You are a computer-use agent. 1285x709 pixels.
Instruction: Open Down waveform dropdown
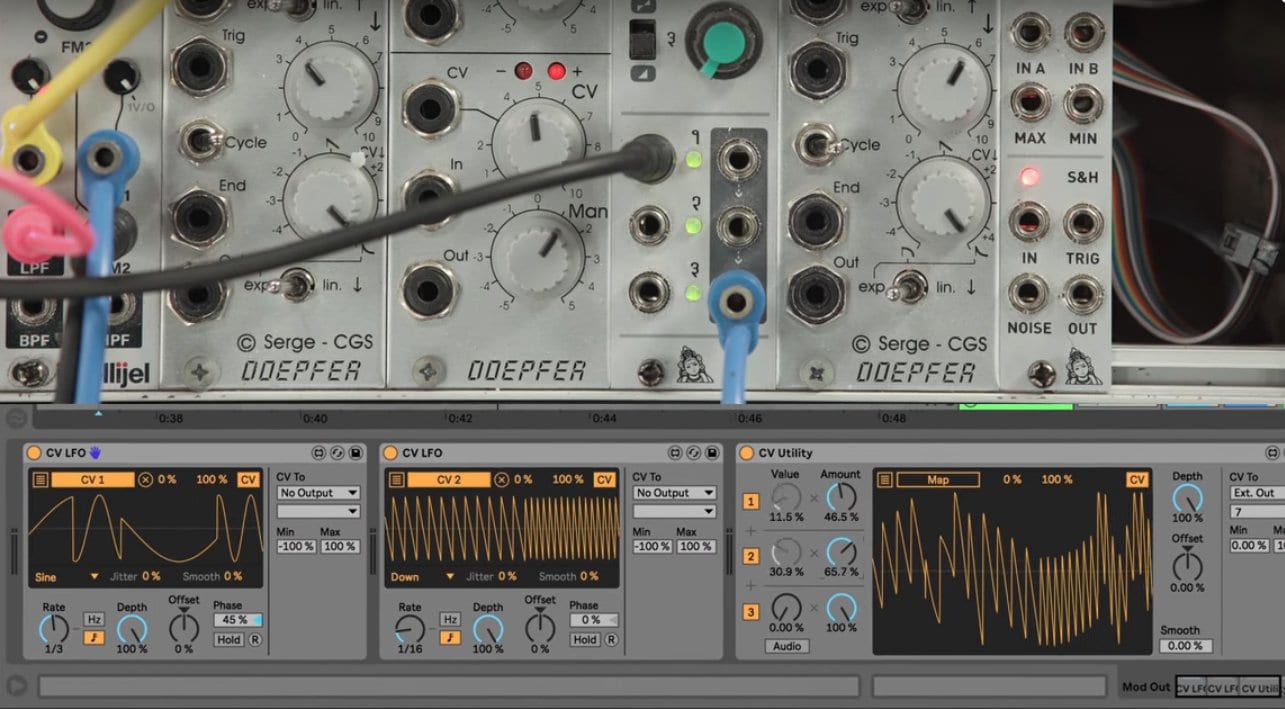coord(422,577)
